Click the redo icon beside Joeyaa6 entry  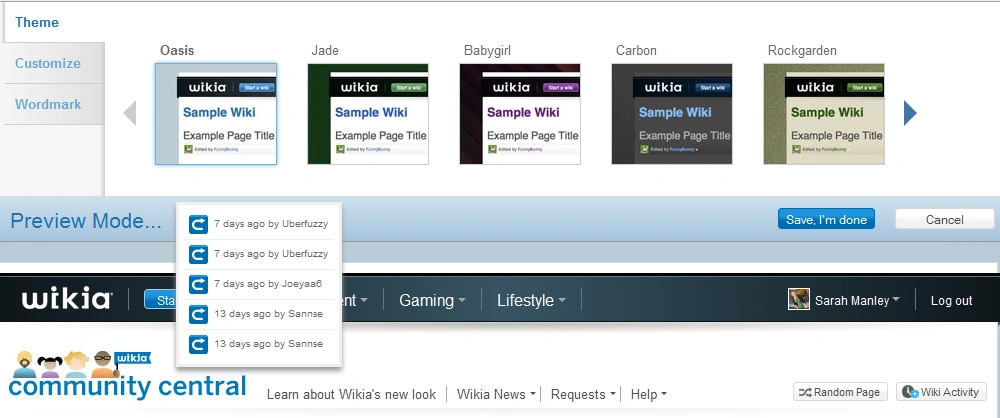pos(198,284)
